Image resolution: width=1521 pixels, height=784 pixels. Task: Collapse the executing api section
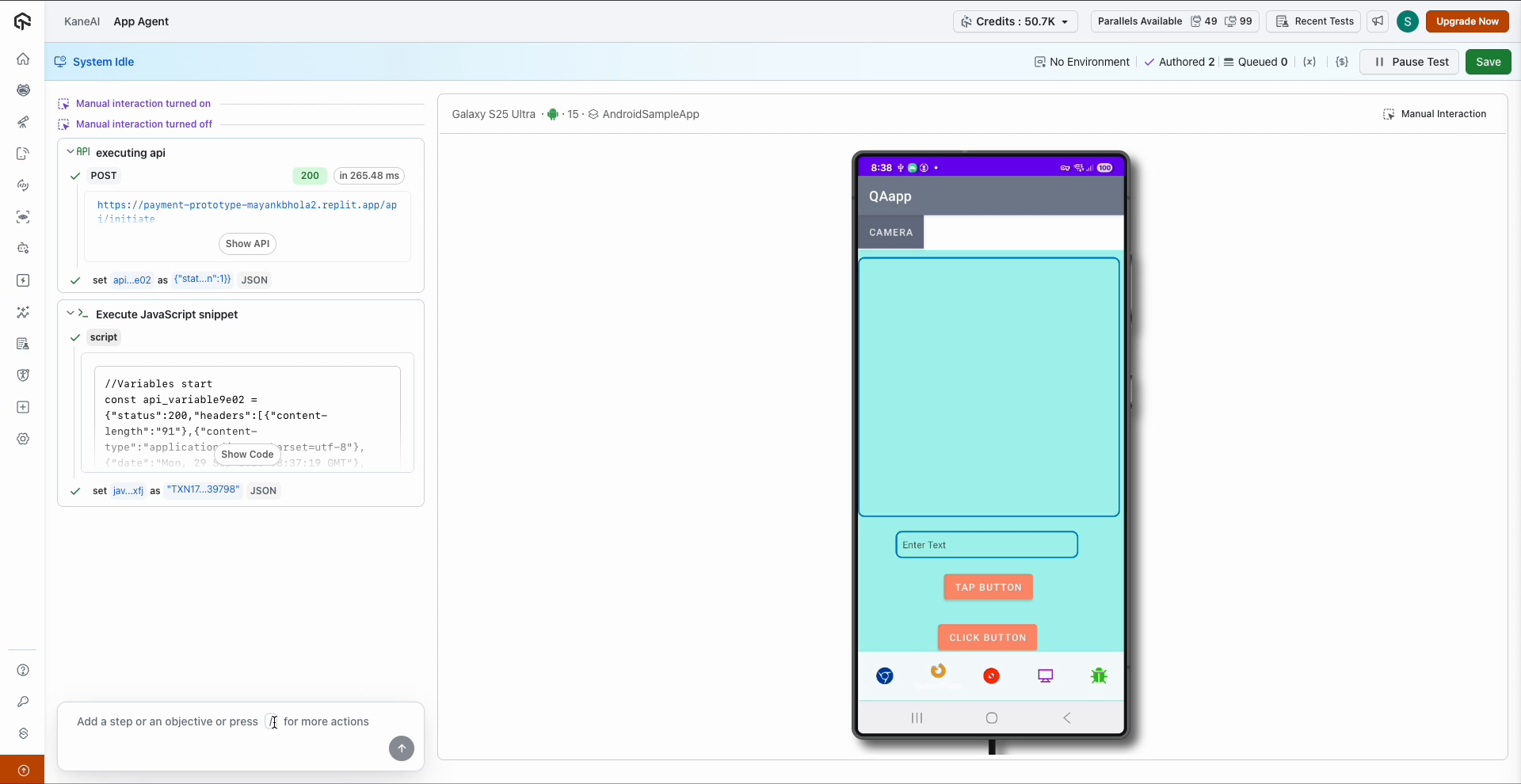click(70, 152)
